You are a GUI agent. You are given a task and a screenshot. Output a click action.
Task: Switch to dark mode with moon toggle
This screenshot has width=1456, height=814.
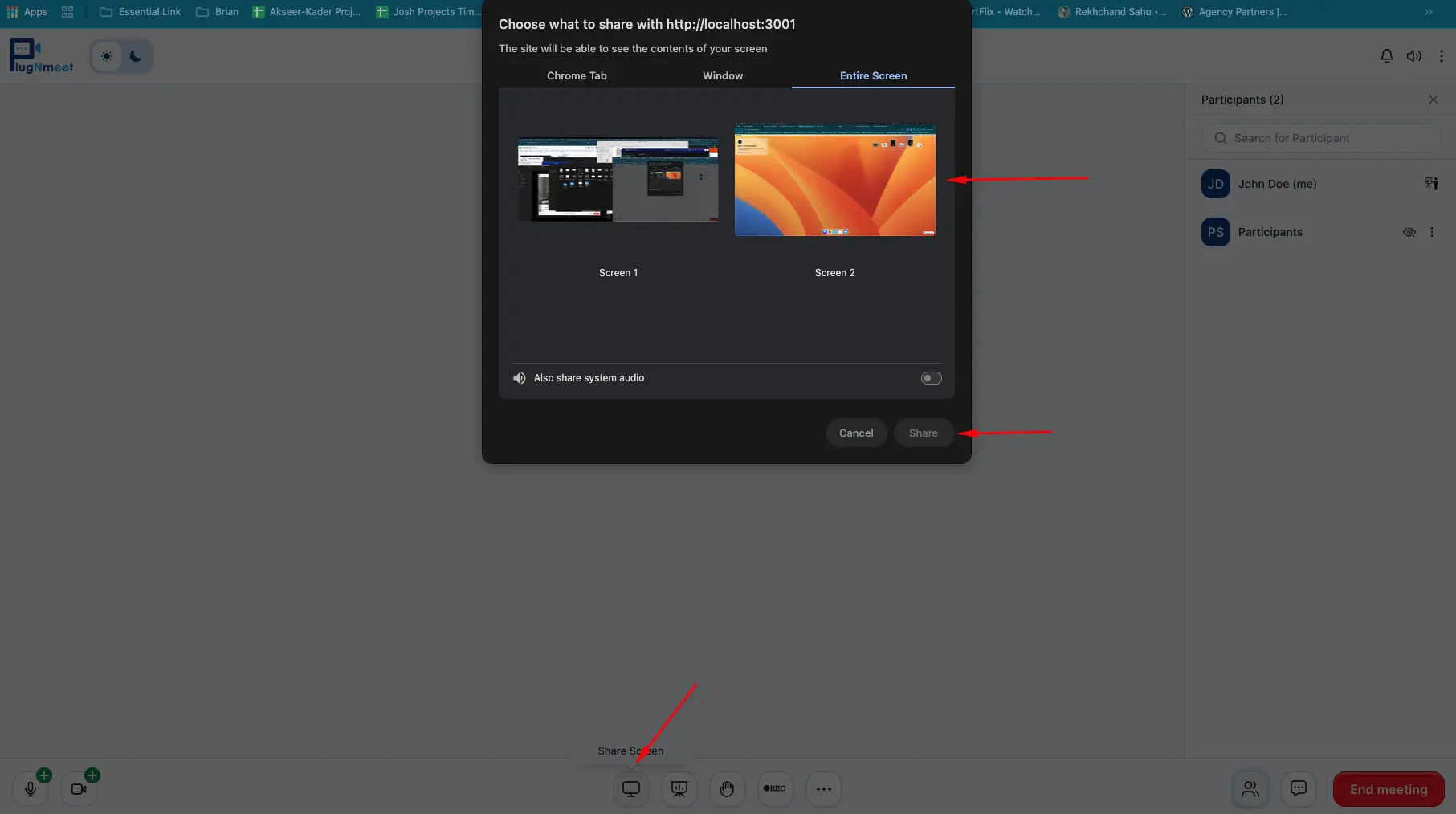[136, 56]
